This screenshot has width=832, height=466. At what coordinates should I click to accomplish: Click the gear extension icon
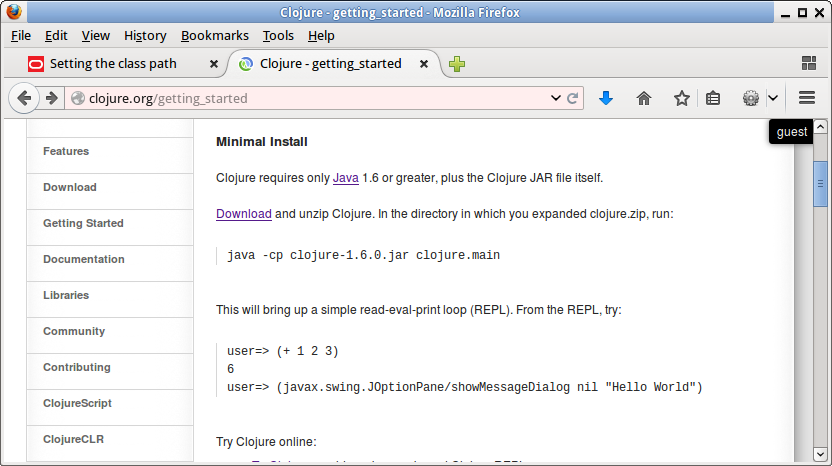(751, 98)
